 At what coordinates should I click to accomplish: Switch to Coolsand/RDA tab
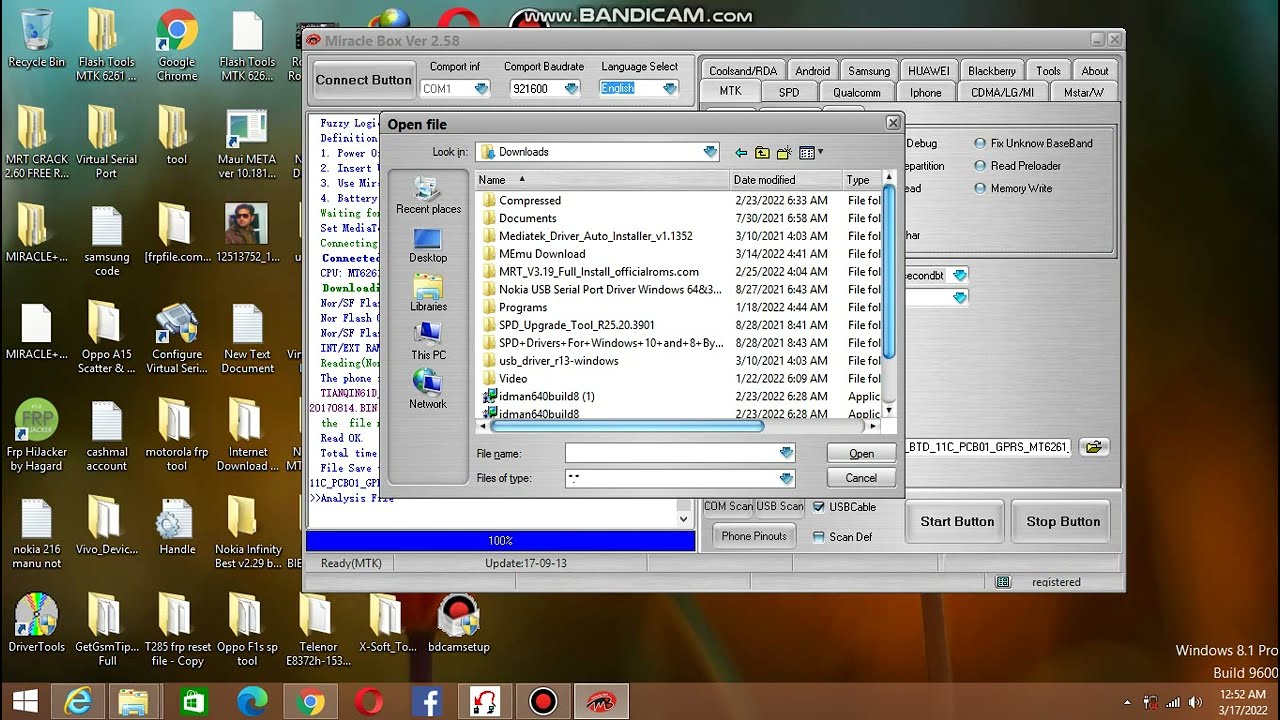pos(743,71)
